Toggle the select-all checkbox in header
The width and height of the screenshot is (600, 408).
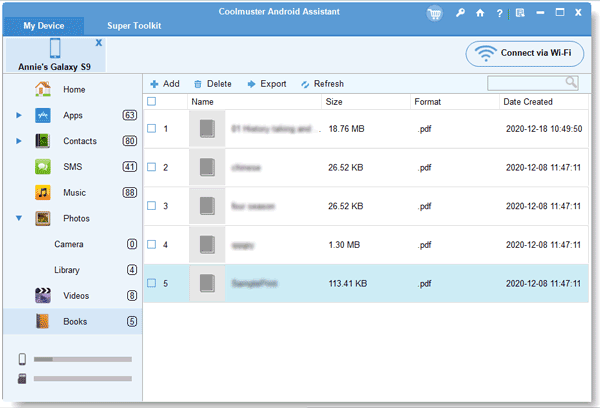(x=152, y=101)
